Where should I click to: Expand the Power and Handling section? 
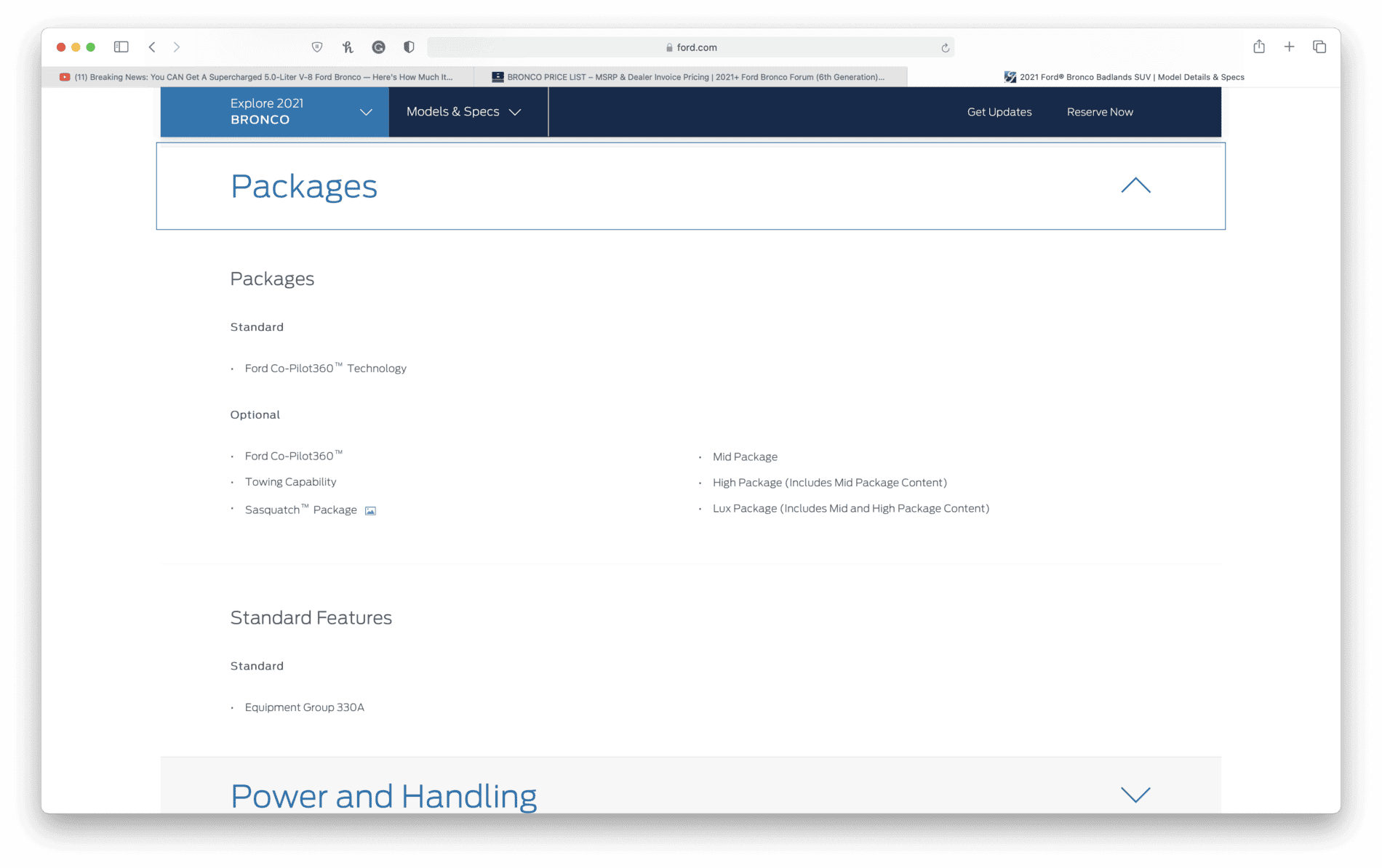pyautogui.click(x=1135, y=795)
